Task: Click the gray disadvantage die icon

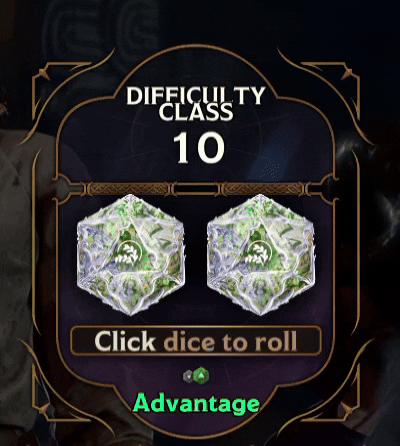Action: 188,376
